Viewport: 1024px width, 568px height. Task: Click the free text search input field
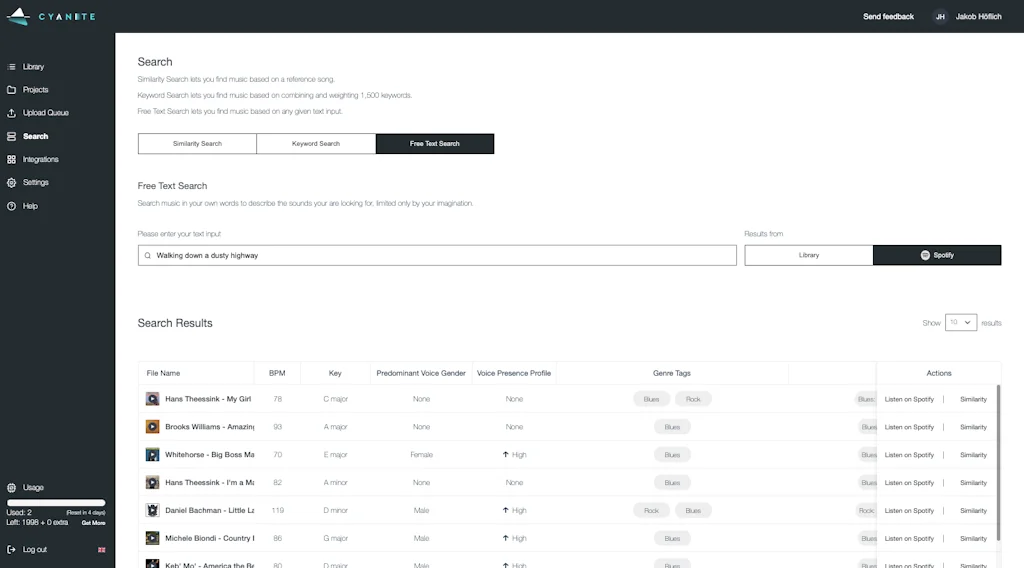click(440, 255)
